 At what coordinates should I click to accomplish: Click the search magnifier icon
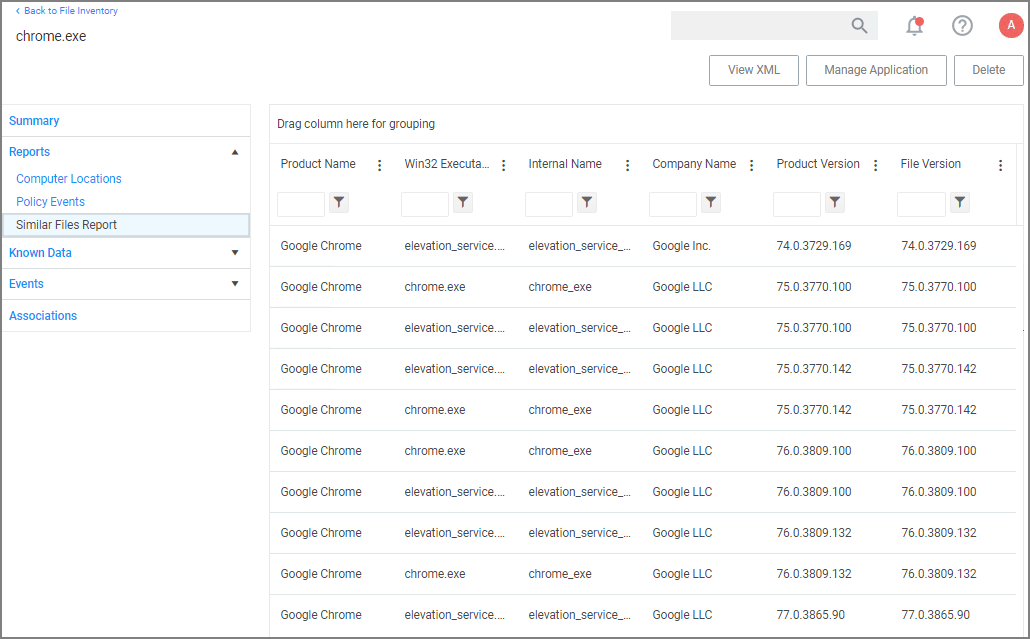click(x=858, y=25)
